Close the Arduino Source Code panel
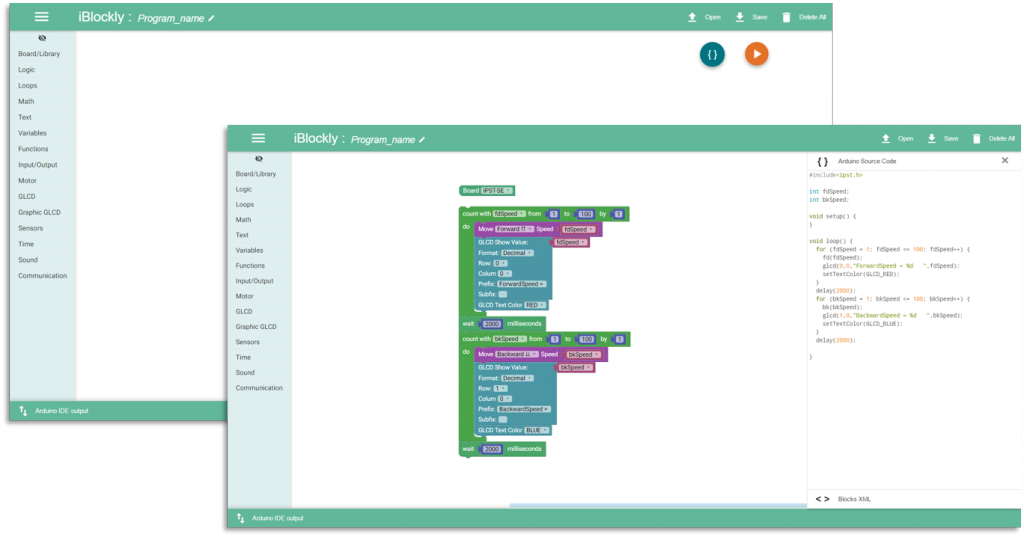 1005,161
